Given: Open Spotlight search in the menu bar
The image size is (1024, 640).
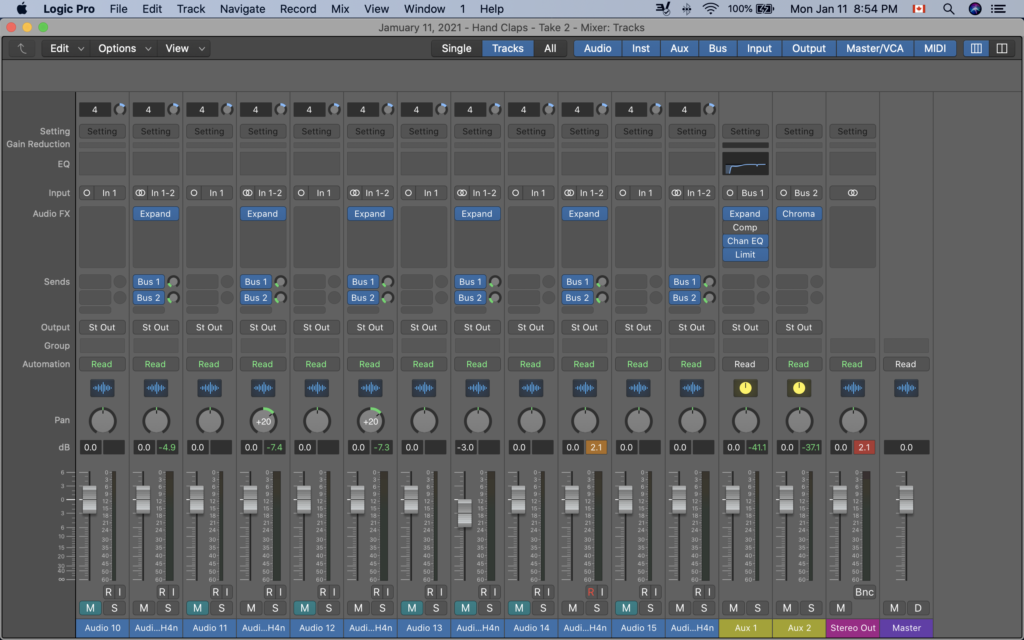Looking at the screenshot, I should [x=948, y=8].
